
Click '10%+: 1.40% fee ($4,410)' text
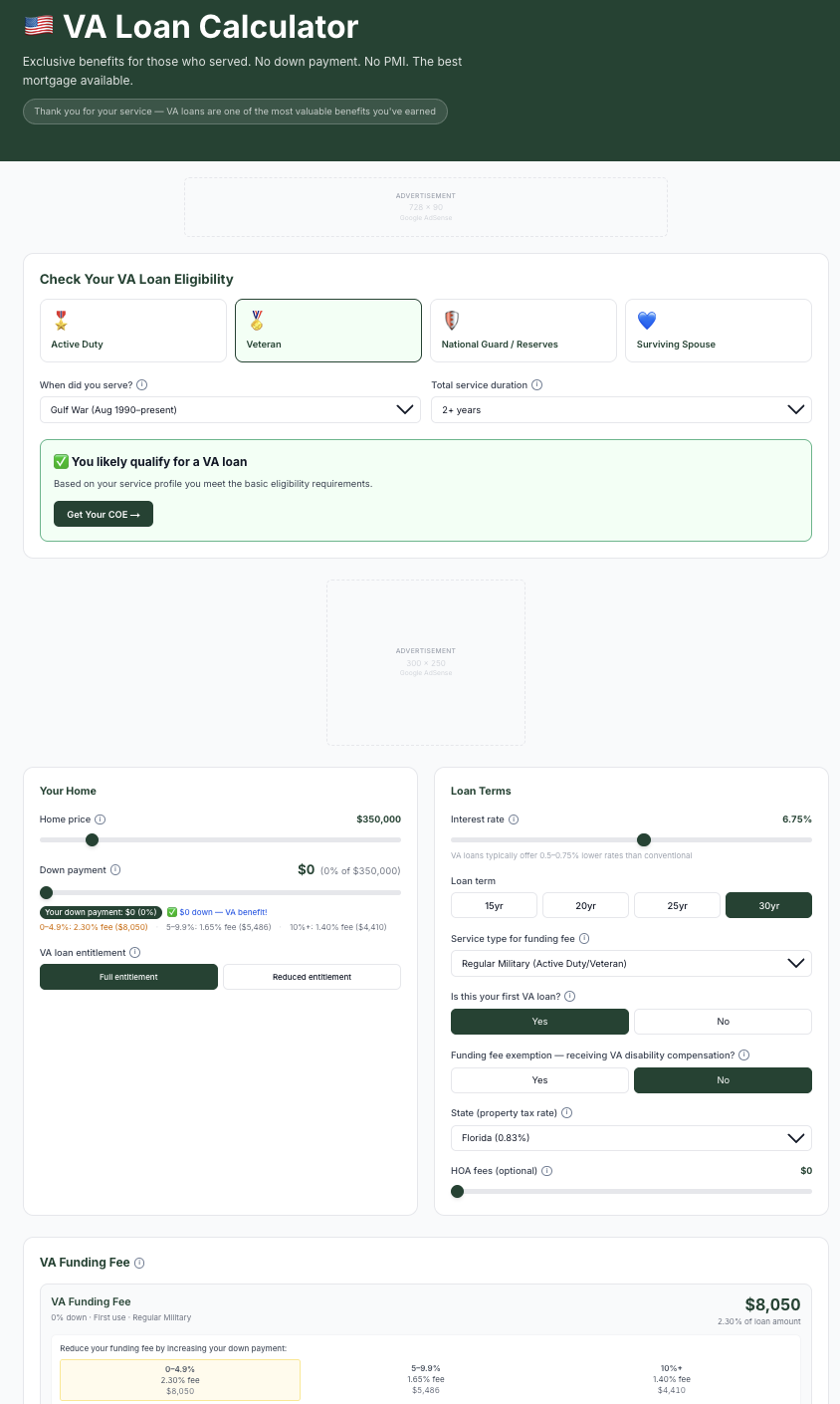click(338, 927)
